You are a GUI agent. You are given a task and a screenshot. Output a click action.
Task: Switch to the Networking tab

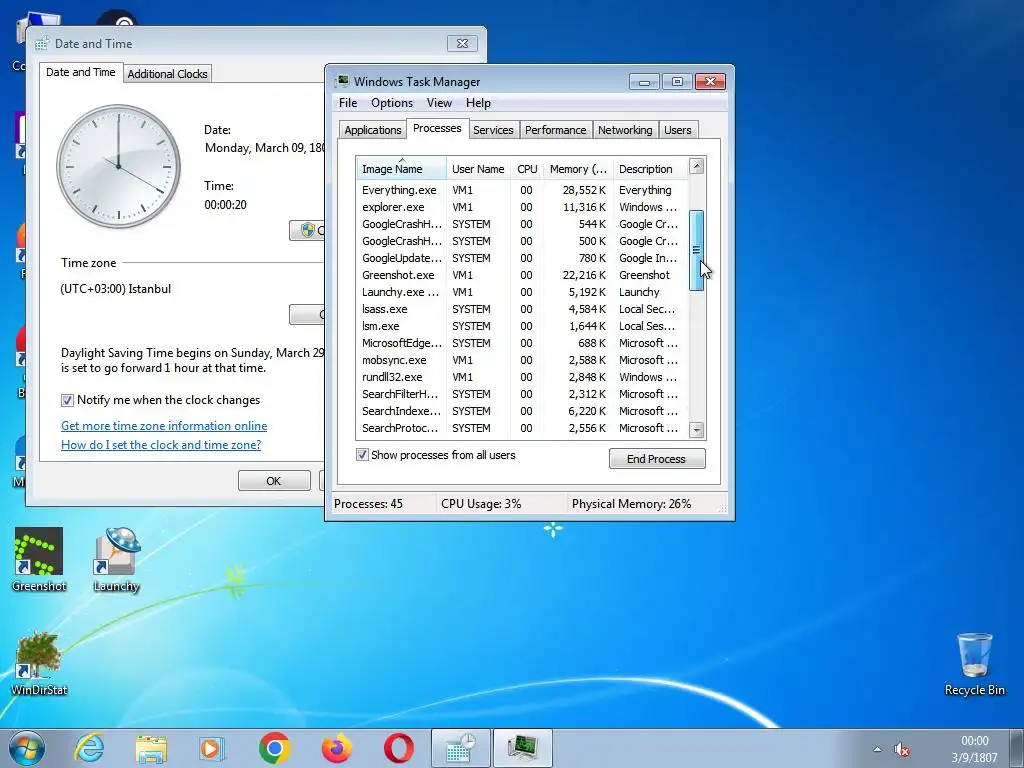[x=625, y=130]
